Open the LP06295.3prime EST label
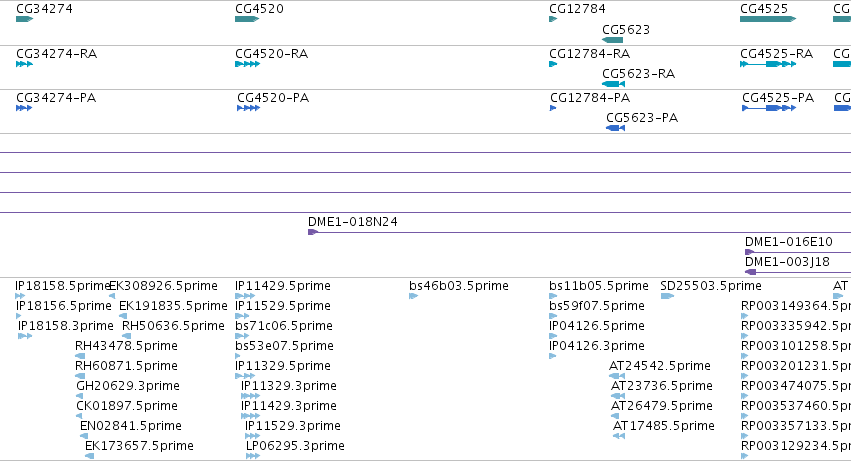Viewport: 851px width, 461px height. [295, 446]
